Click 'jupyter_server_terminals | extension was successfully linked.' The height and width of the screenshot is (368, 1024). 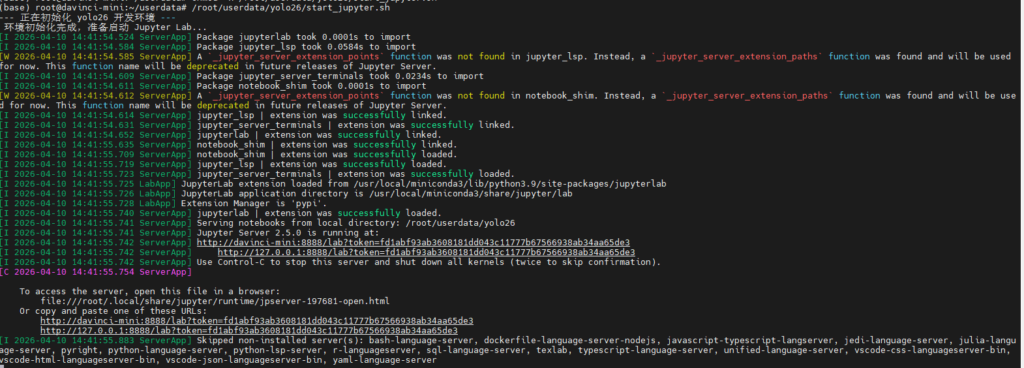[356, 125]
